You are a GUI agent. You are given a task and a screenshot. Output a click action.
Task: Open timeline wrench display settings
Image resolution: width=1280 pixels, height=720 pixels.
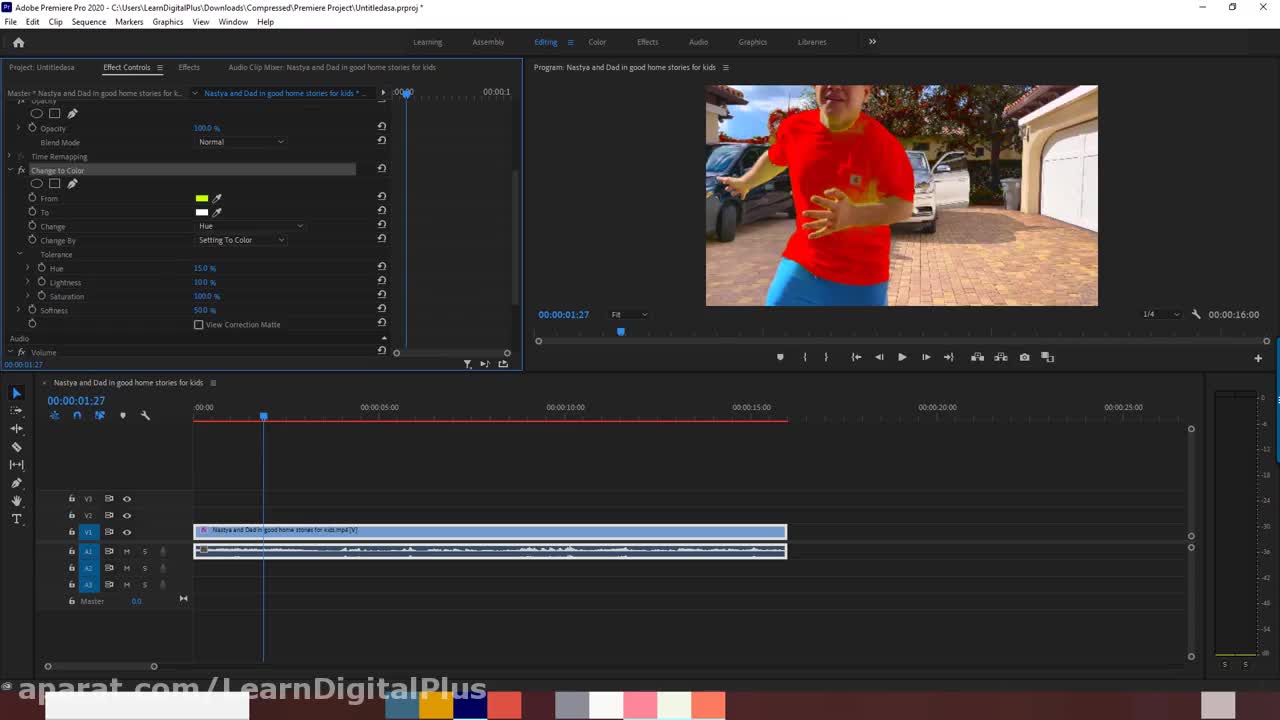tap(145, 416)
